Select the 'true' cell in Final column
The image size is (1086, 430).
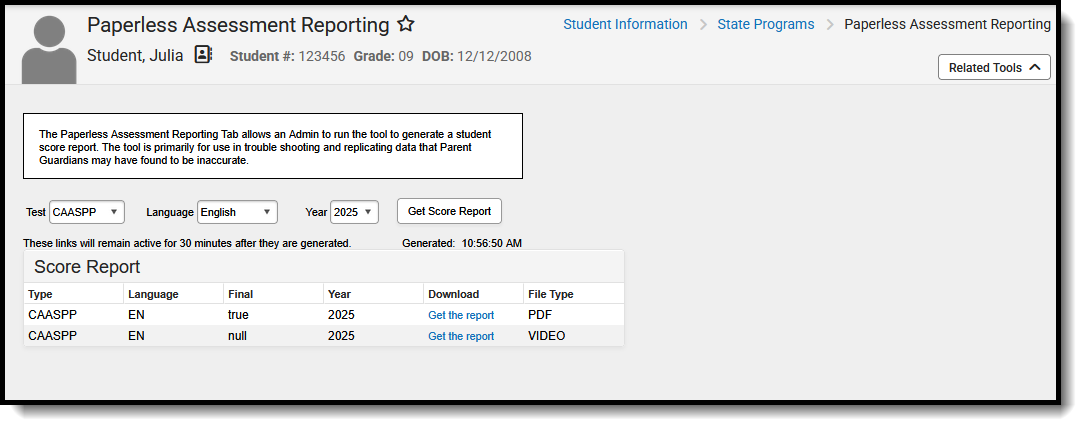coord(238,315)
